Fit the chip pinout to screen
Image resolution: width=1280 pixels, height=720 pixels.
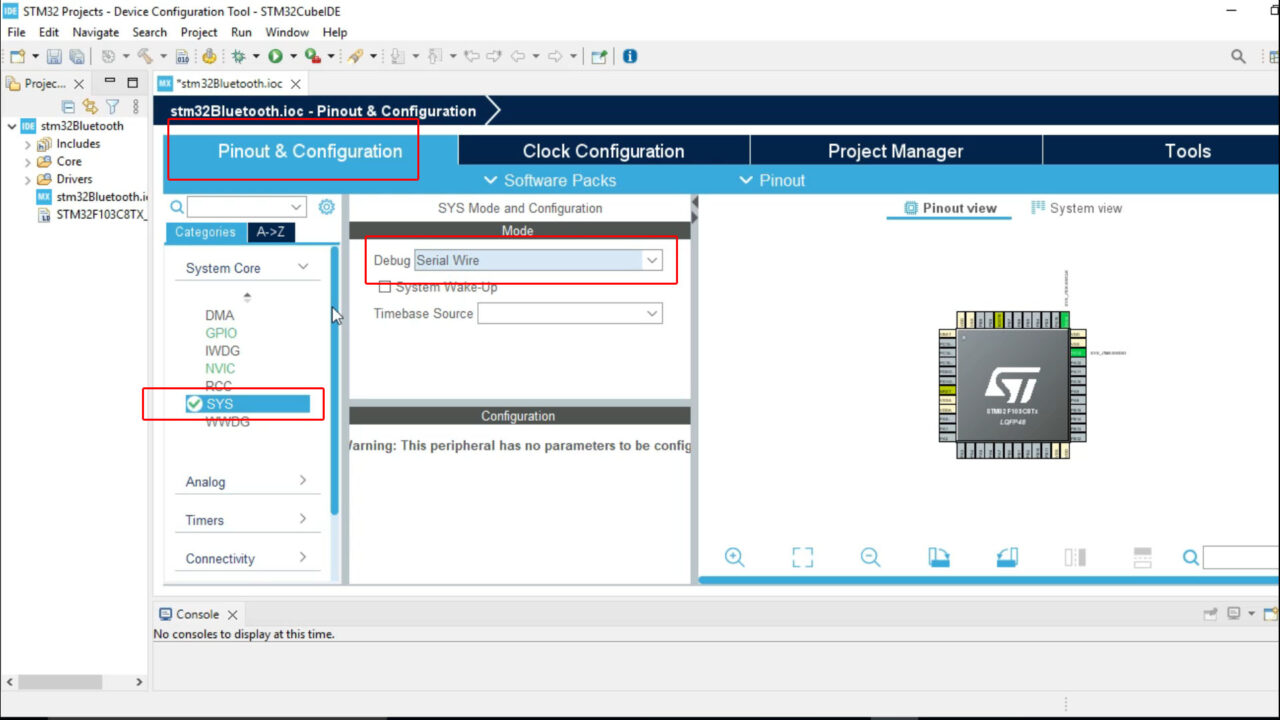pos(803,558)
